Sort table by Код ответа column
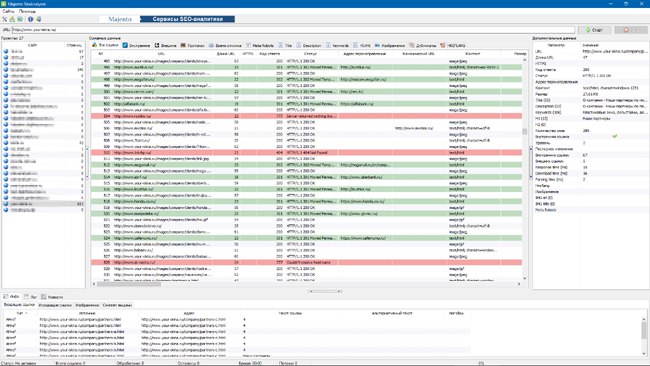 [269, 53]
